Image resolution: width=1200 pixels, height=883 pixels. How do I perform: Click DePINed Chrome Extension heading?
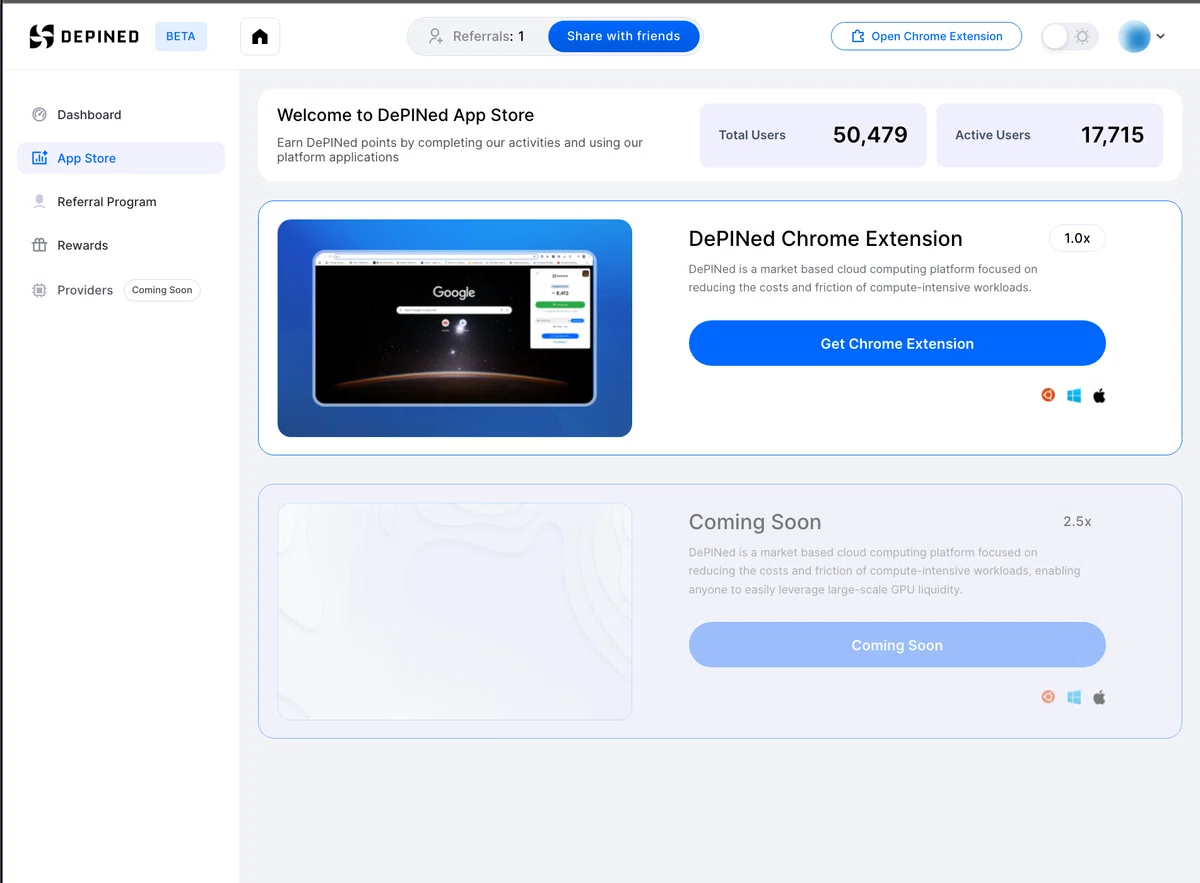tap(826, 238)
